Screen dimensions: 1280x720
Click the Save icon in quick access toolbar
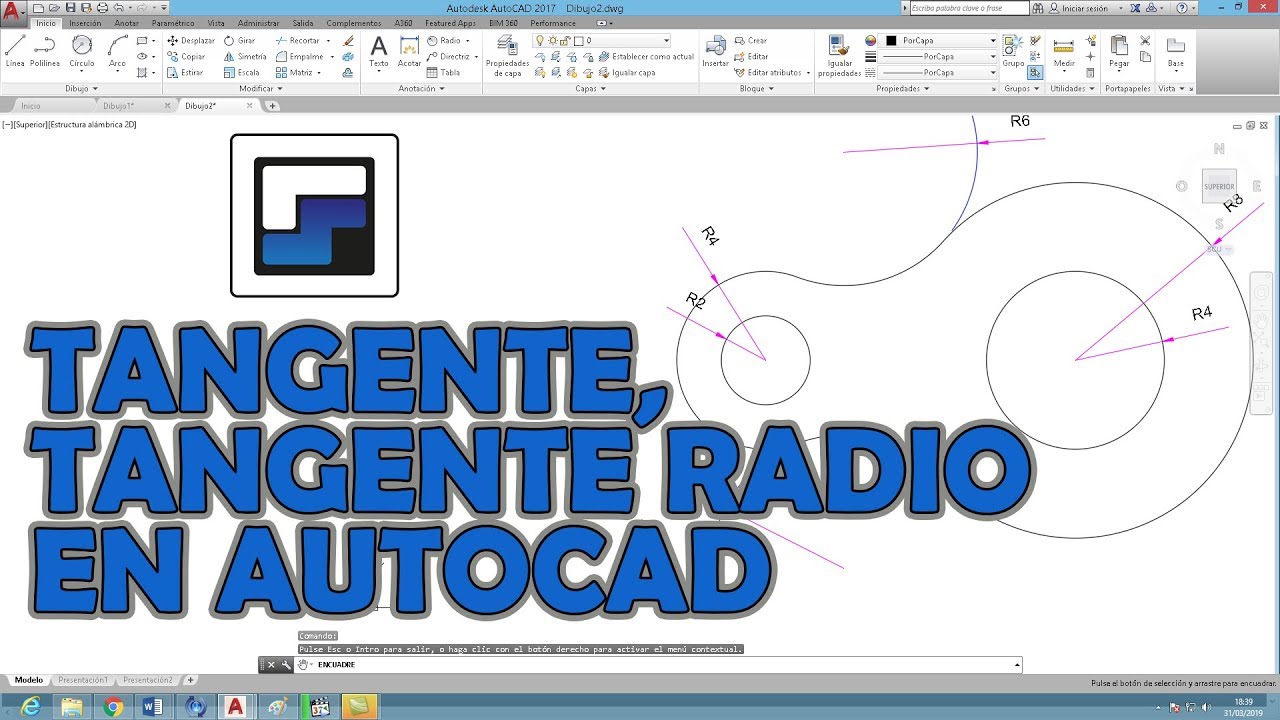(x=70, y=8)
